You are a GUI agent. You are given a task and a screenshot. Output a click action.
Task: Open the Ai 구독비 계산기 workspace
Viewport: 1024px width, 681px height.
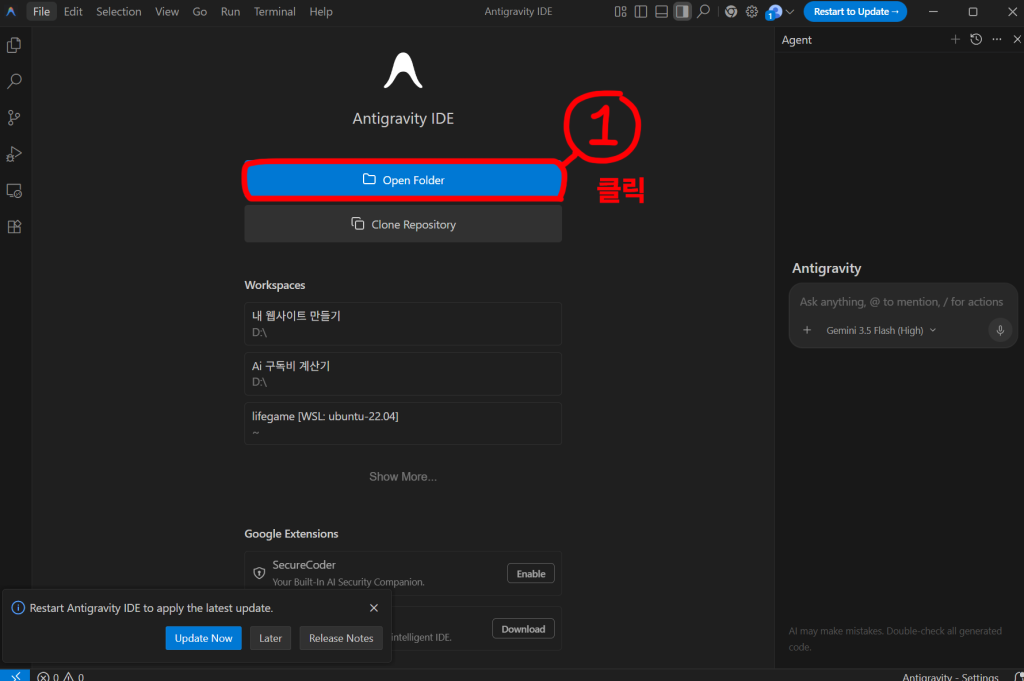tap(403, 373)
